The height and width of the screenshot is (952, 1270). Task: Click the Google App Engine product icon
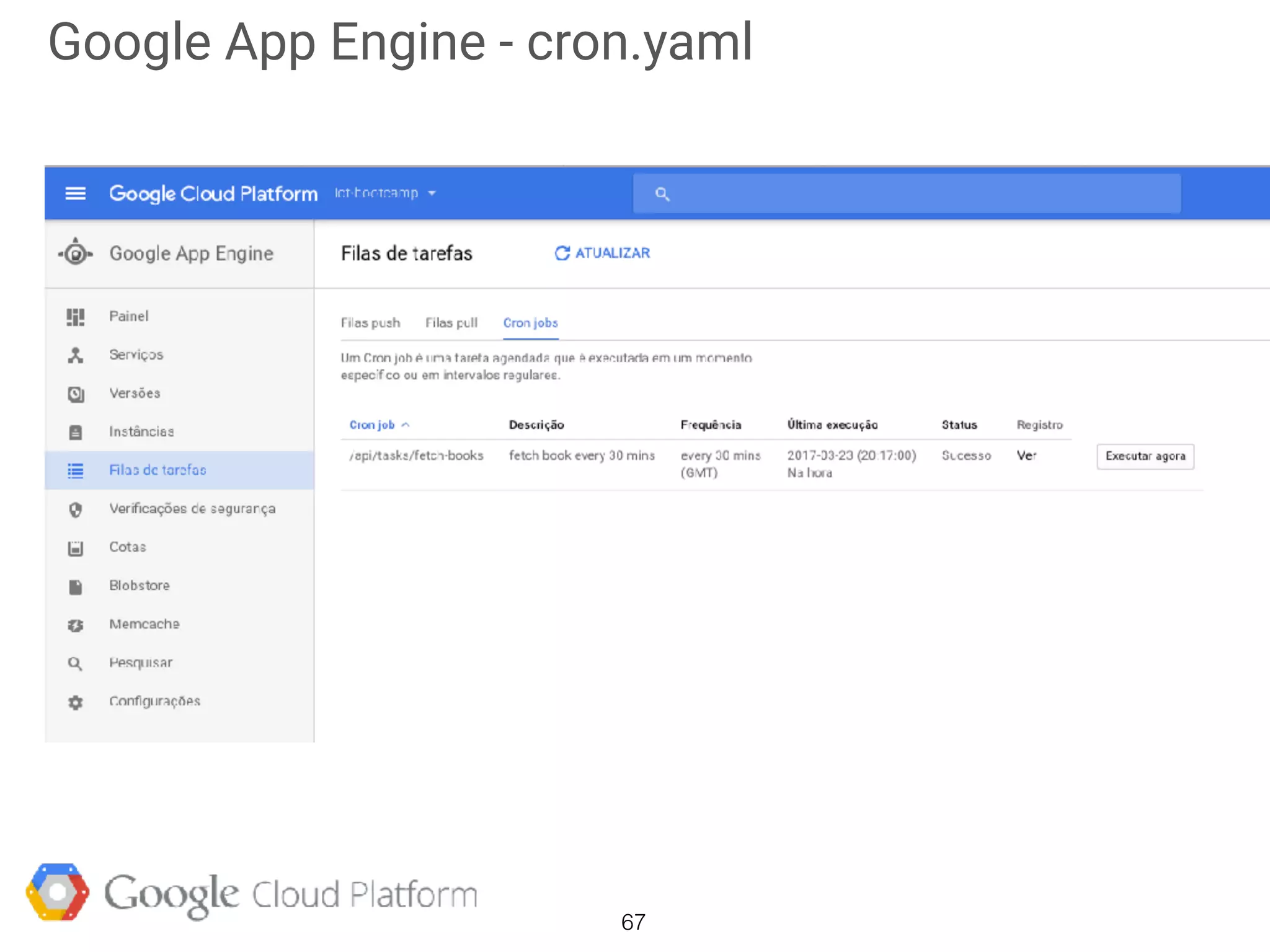[76, 253]
